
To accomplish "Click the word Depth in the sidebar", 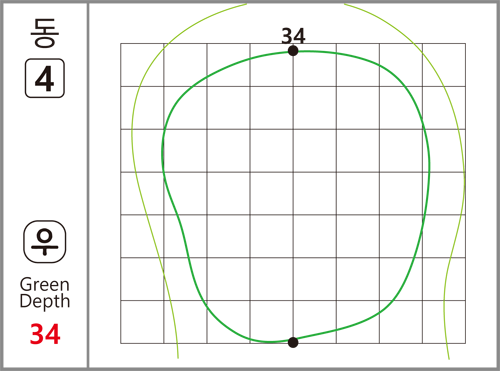I will click(45, 301).
